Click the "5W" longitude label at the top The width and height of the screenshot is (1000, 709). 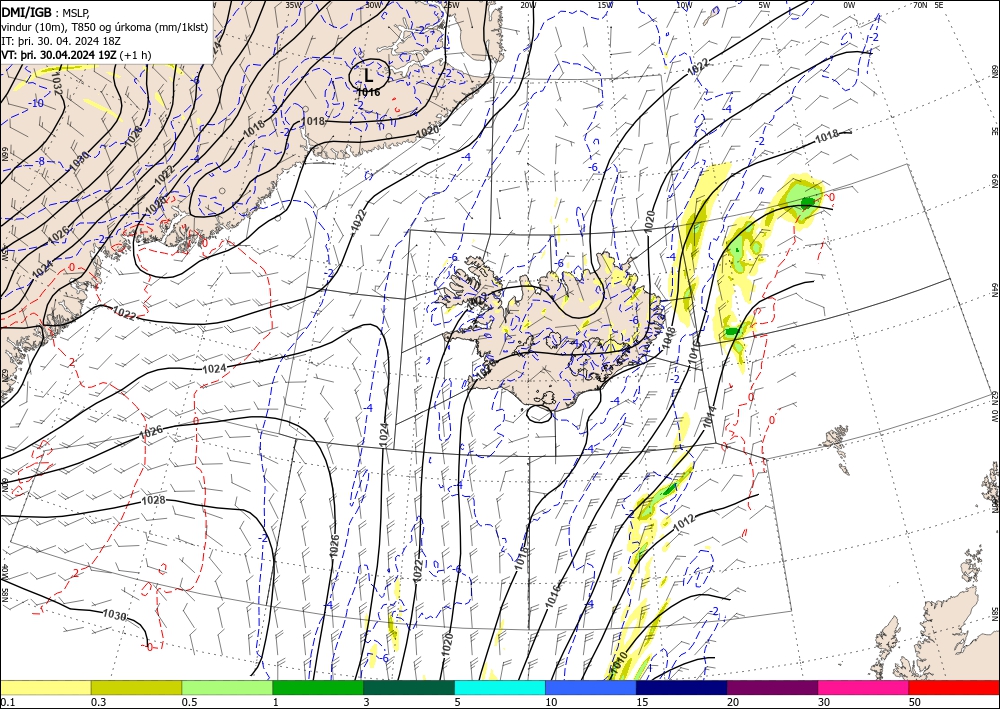[x=765, y=4]
